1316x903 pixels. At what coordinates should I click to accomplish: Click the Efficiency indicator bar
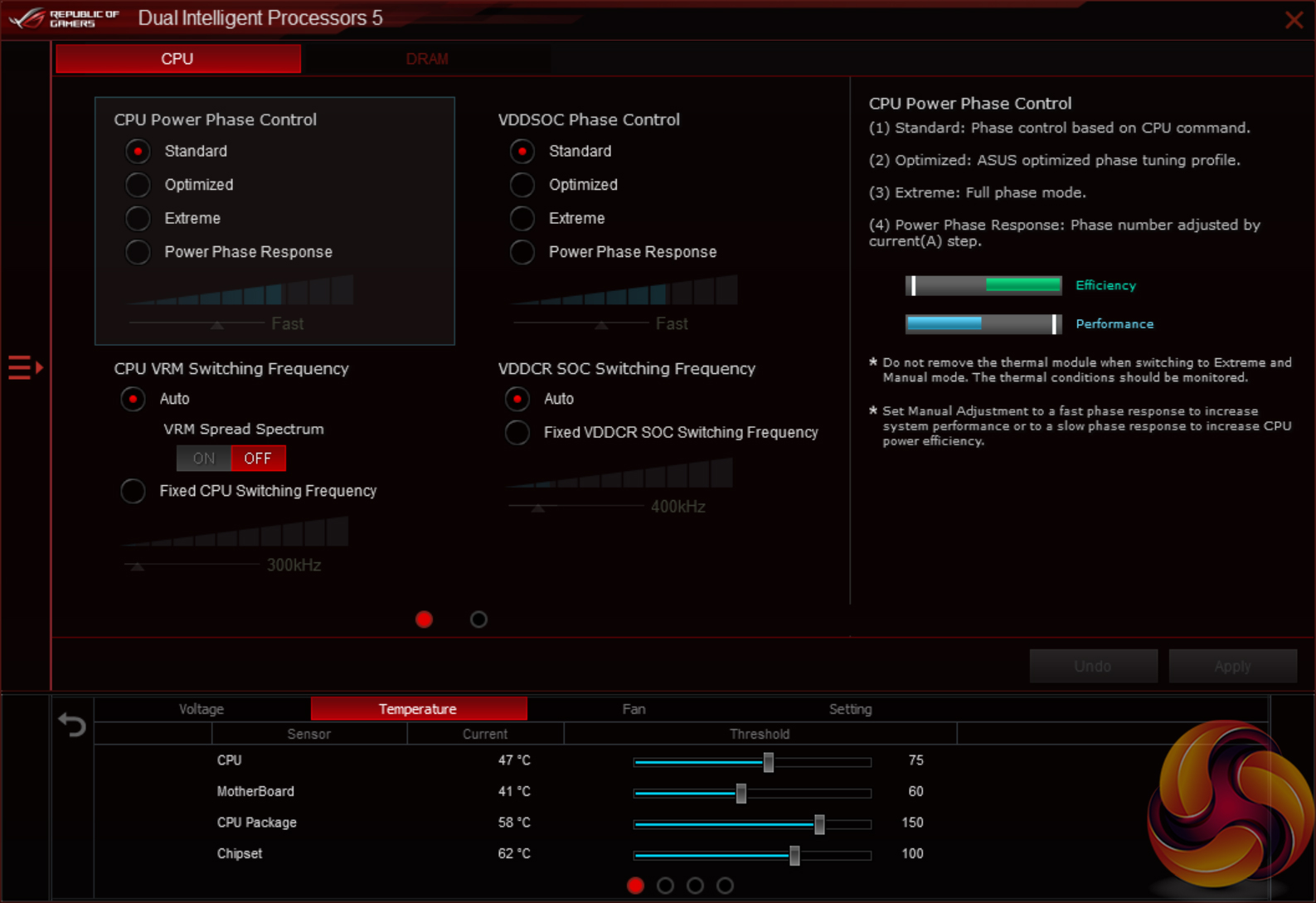pyautogui.click(x=983, y=285)
